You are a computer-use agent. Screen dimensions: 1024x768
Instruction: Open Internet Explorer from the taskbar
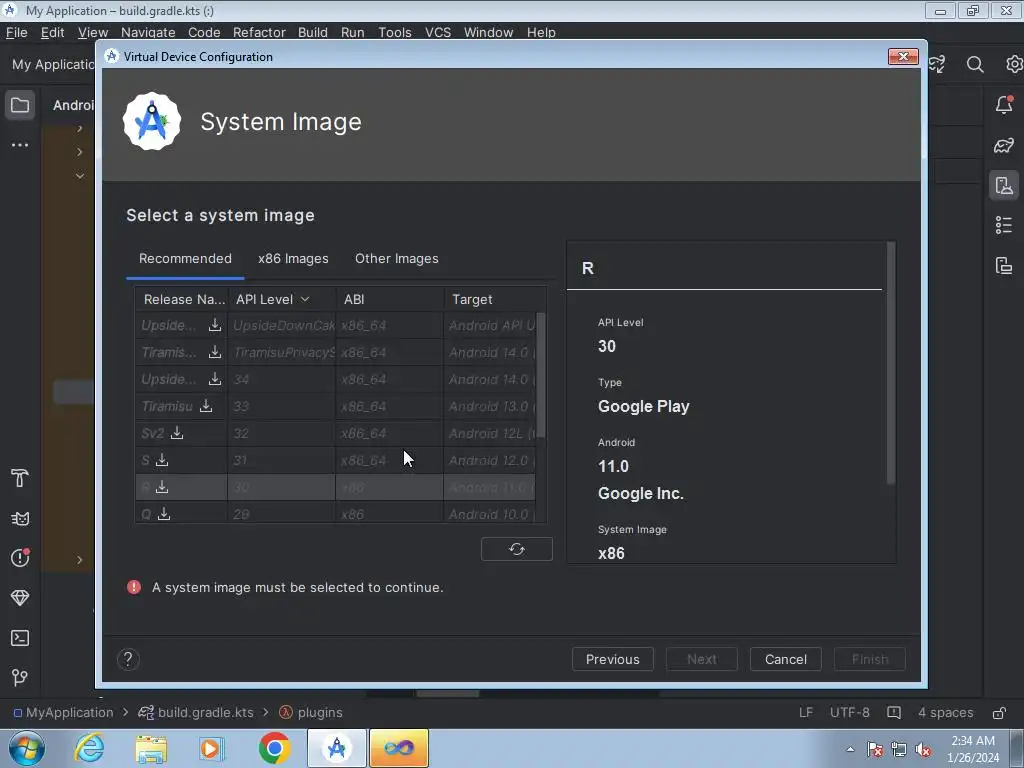89,748
